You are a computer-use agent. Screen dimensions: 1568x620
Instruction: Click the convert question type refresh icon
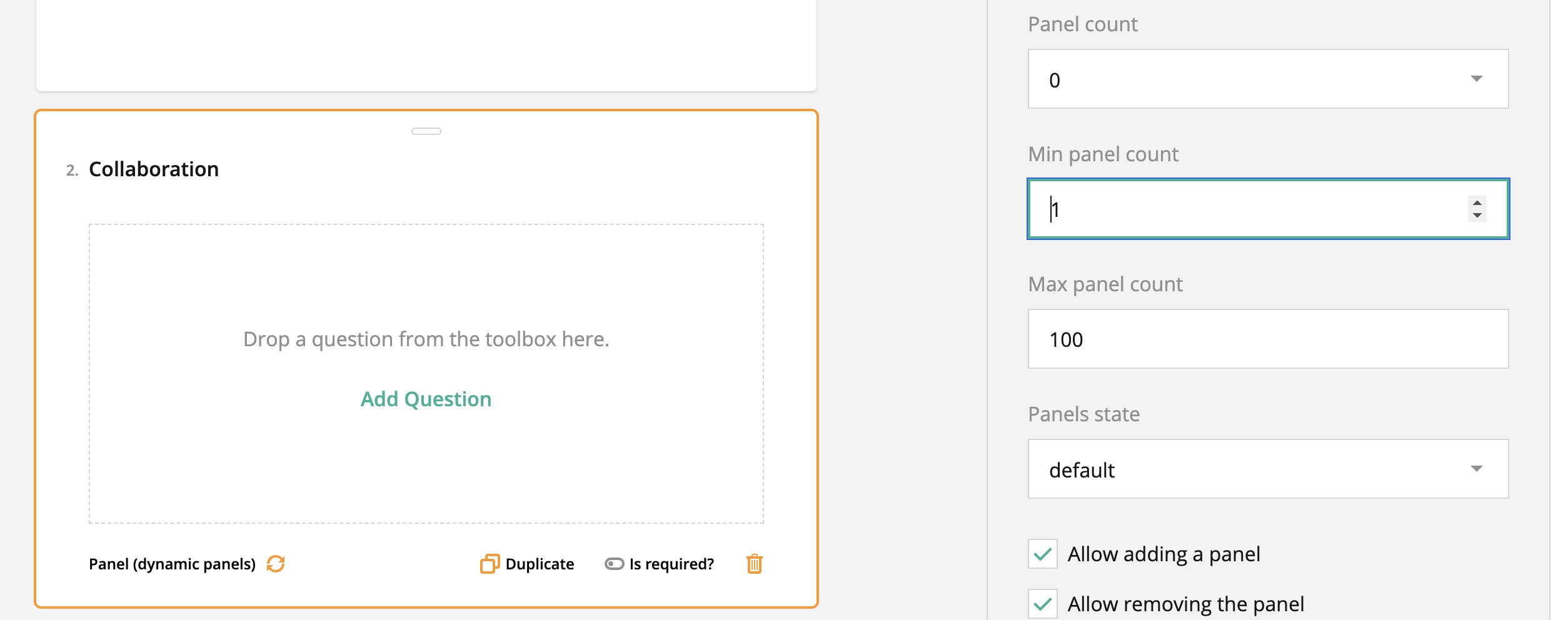pos(276,564)
